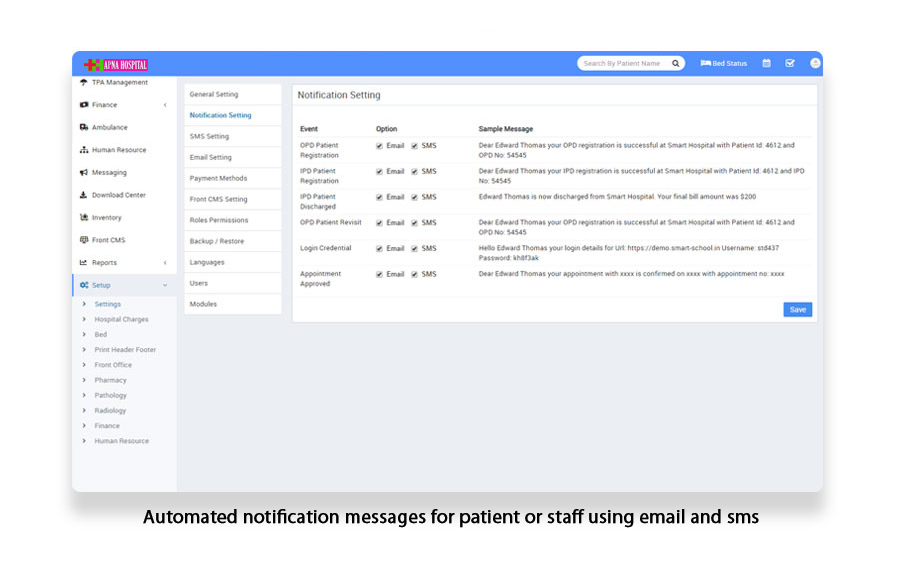Open the task checklist icon in top bar
The image size is (900, 572).
(x=790, y=63)
